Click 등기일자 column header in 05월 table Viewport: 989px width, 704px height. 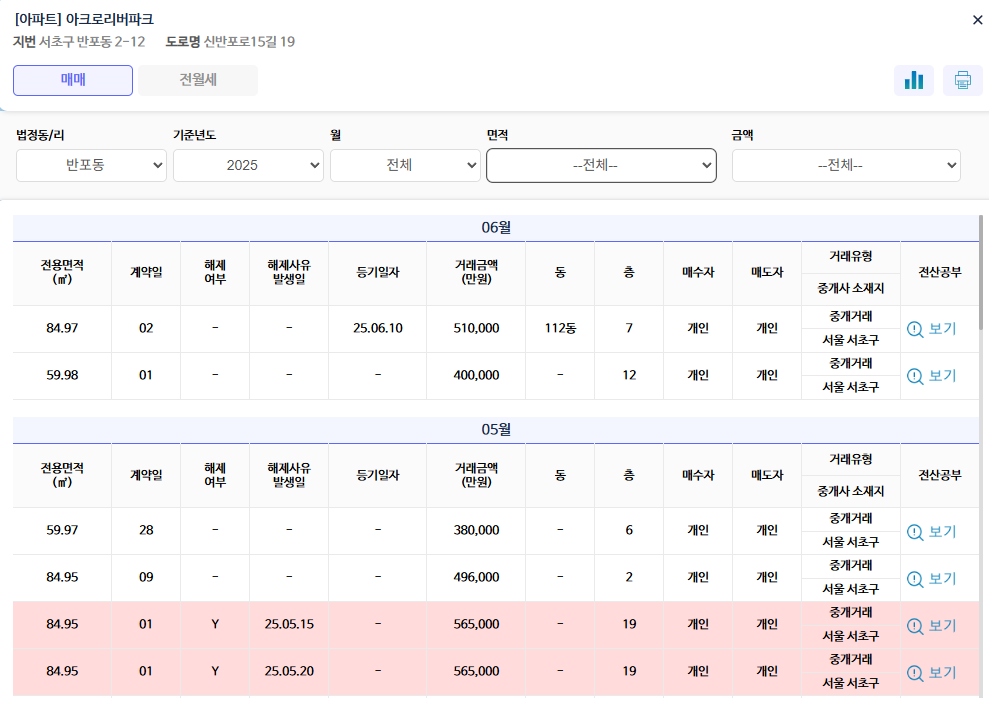click(378, 476)
